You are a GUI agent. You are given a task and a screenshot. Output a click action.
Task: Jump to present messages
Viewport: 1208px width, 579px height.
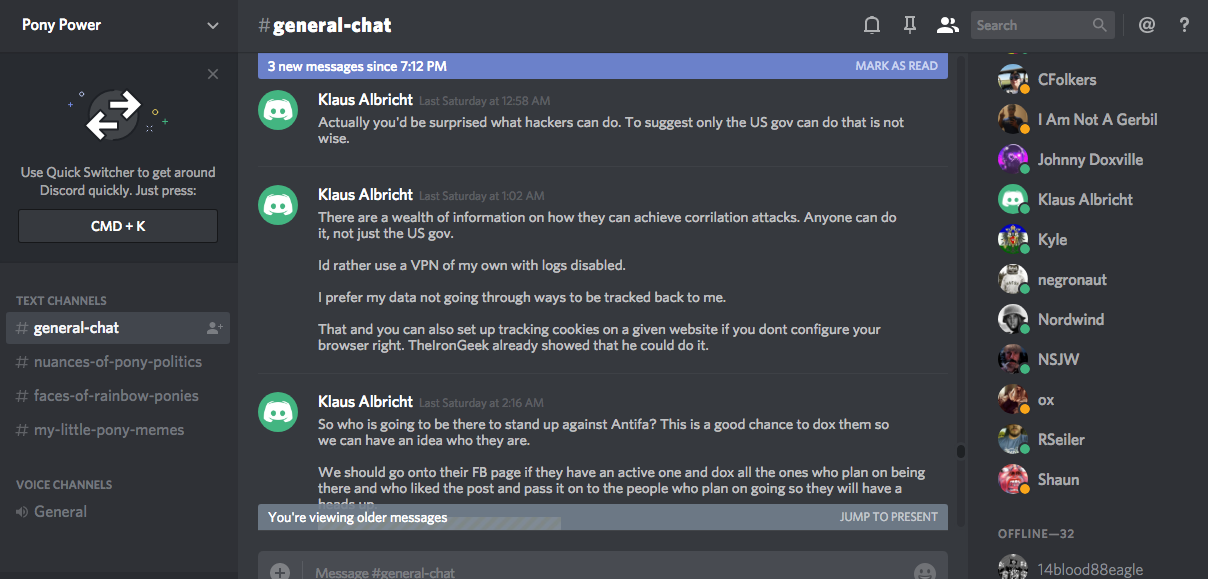(x=889, y=517)
